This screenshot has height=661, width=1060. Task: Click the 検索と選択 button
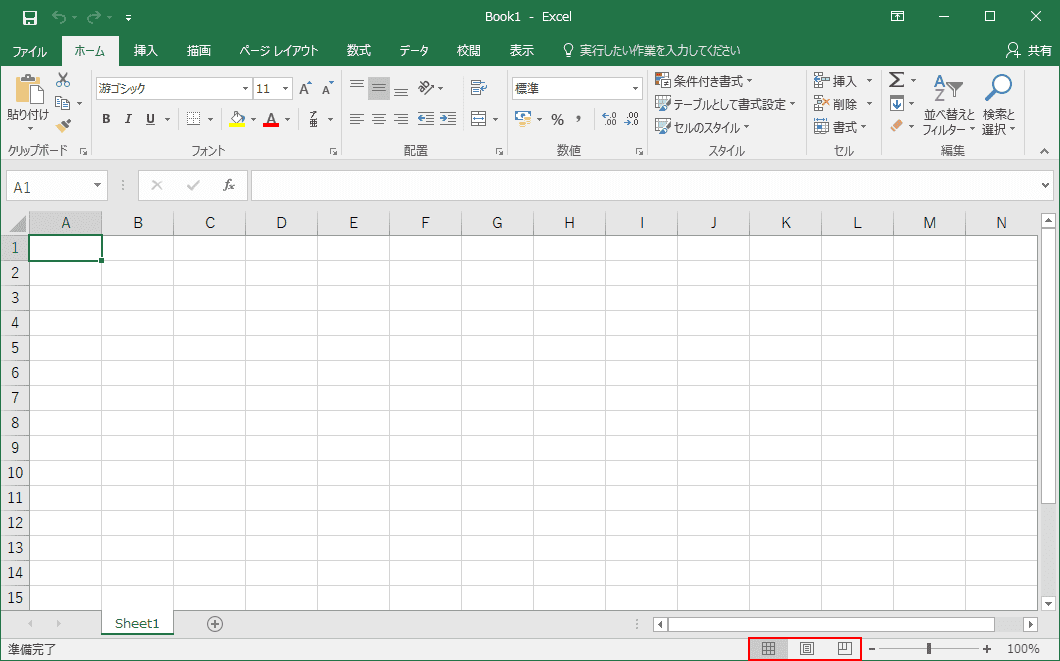point(998,105)
